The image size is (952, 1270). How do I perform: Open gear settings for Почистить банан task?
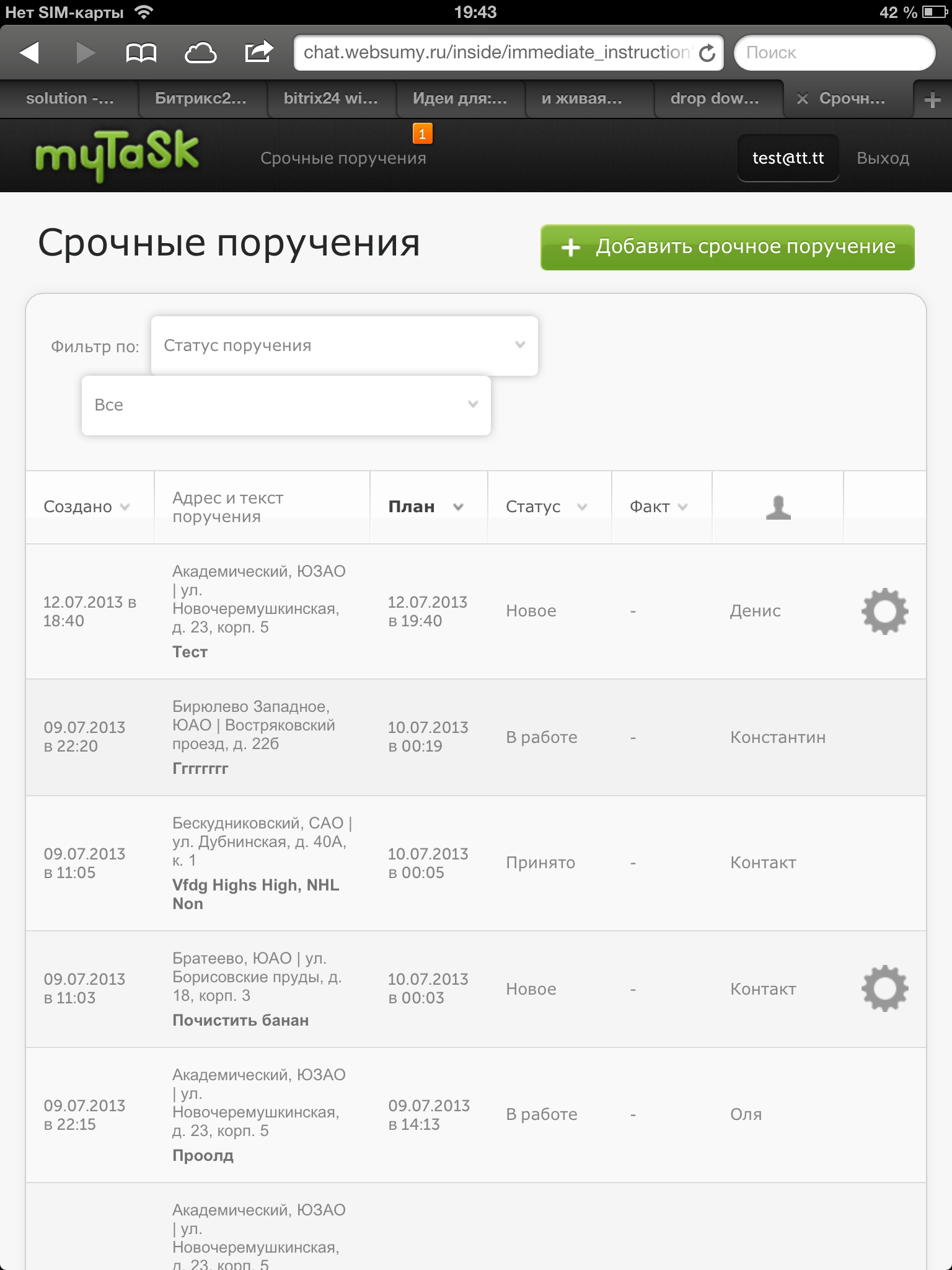pyautogui.click(x=884, y=988)
